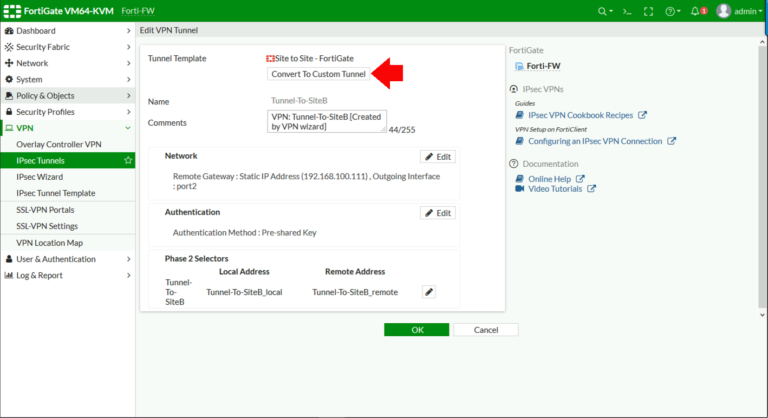The image size is (768, 418).
Task: Click external-link icon beside Video Tutorials
Action: pyautogui.click(x=591, y=189)
